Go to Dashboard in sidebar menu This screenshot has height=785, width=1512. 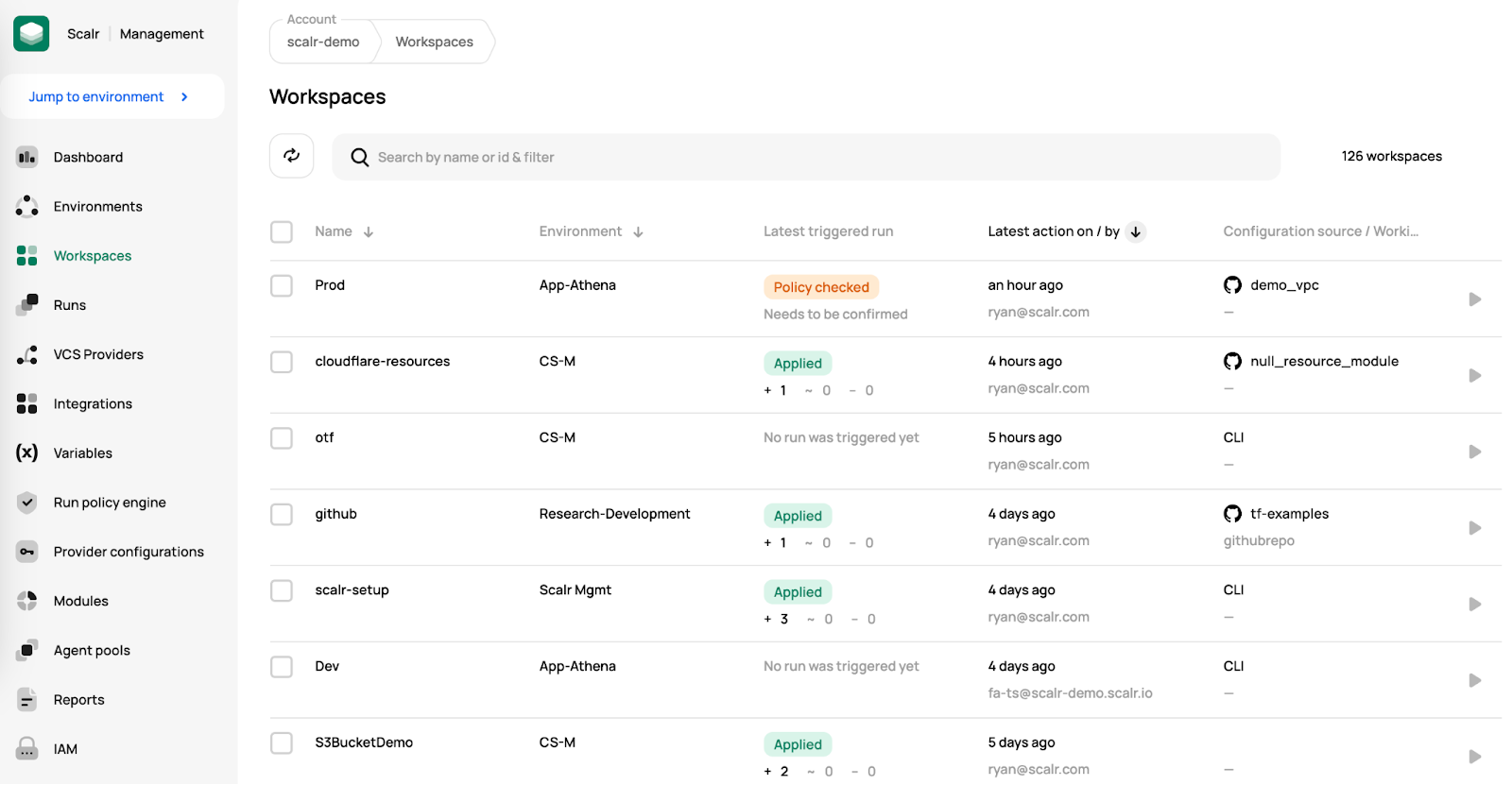[x=88, y=157]
